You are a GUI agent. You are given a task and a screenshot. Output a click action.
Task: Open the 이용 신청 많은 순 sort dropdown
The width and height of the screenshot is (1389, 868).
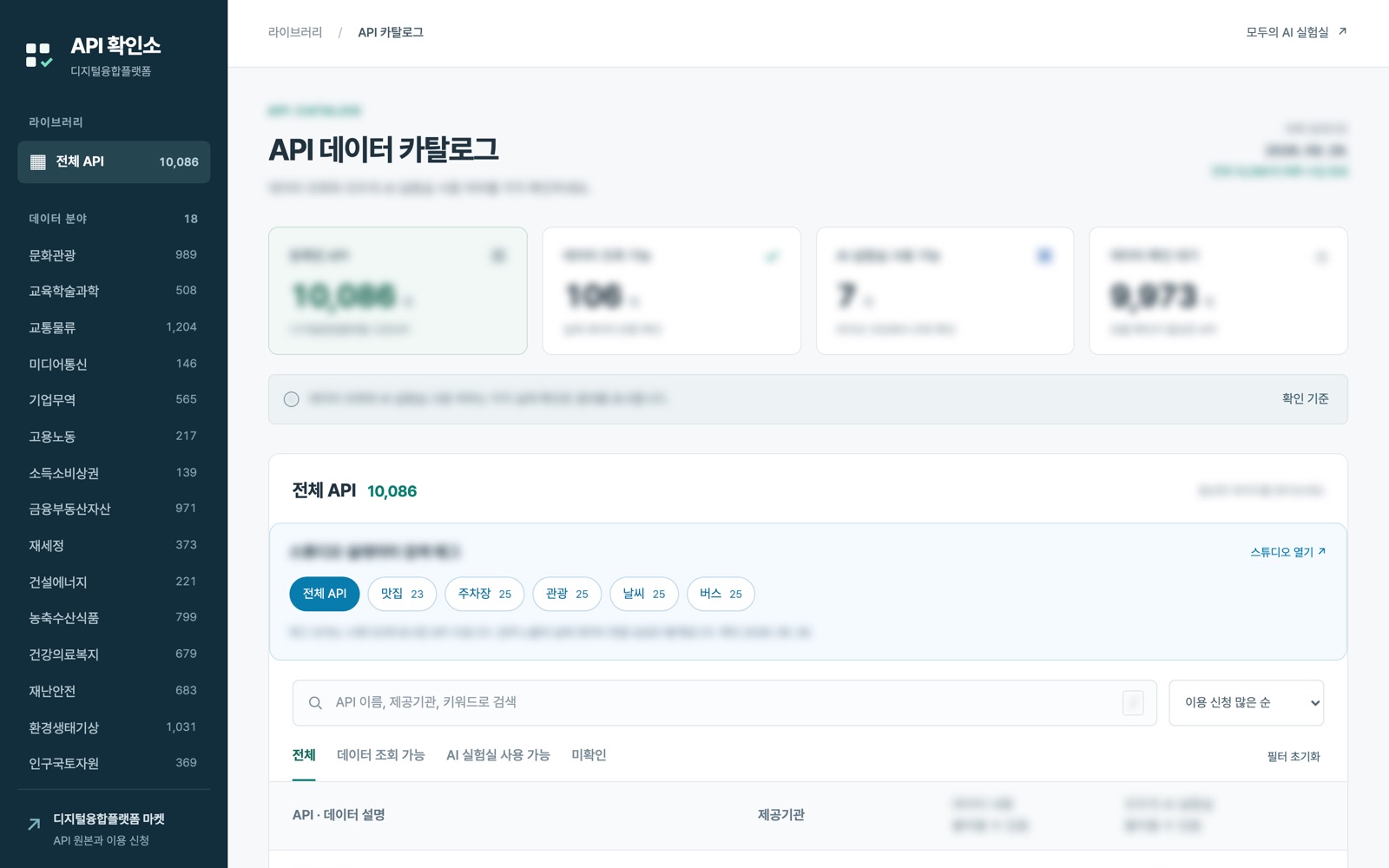1246,703
